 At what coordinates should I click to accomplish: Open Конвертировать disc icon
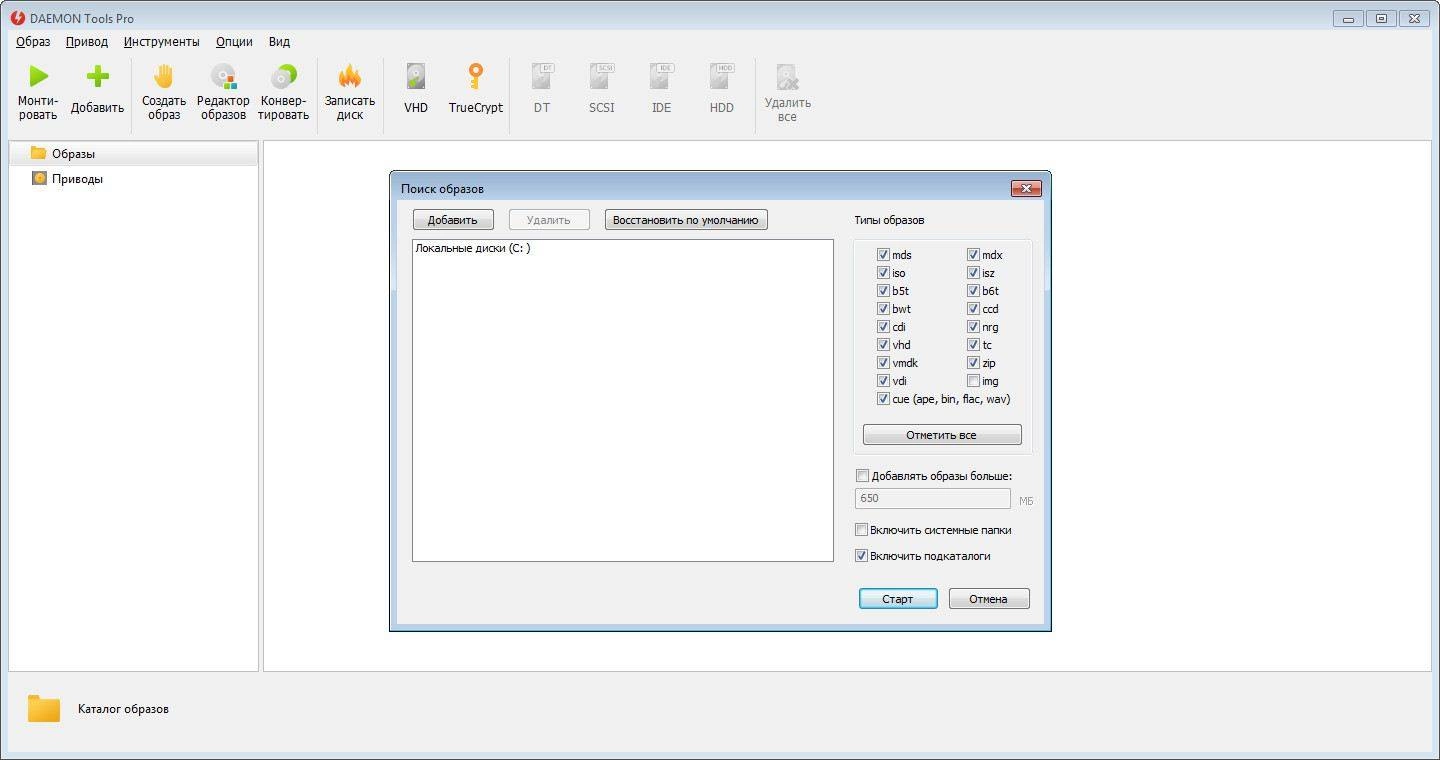[x=283, y=76]
